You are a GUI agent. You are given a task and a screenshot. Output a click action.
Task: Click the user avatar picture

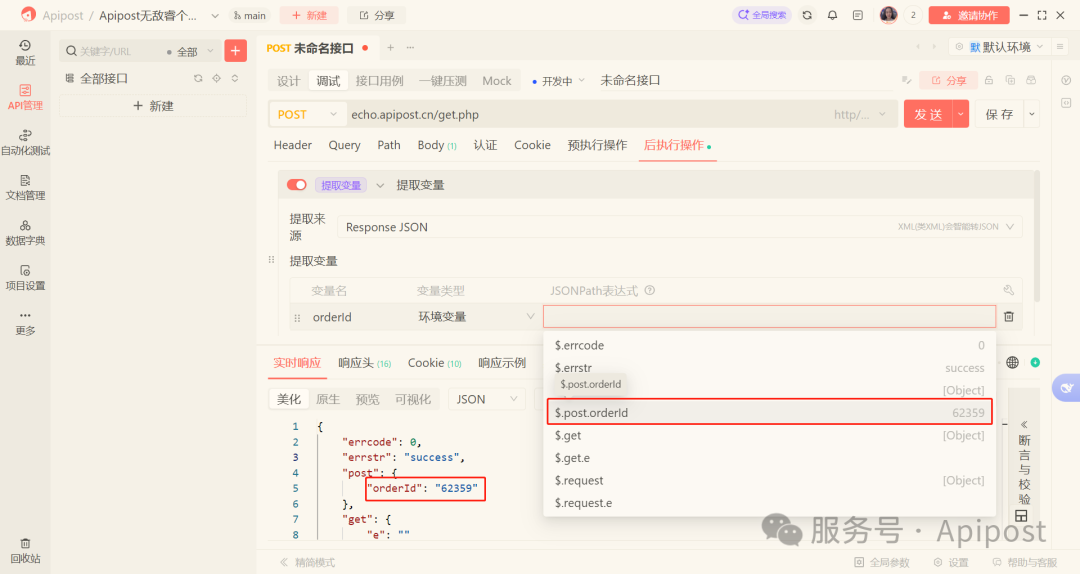[x=889, y=14]
